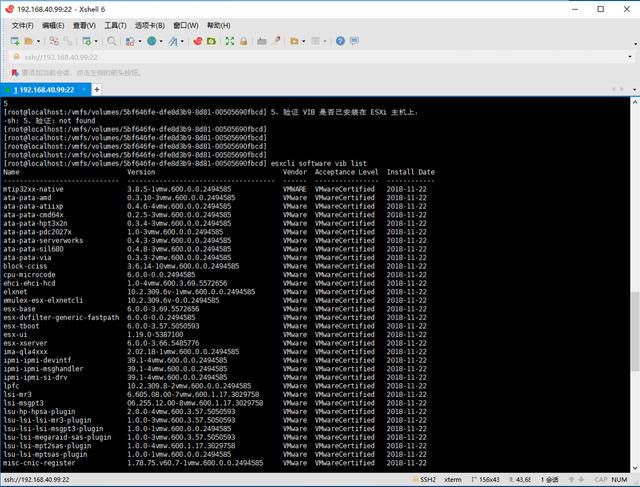Screen dimensions: 640x487
Task: Click the 'esx-ui' version 1.19.0-5387100
Action: (155, 335)
